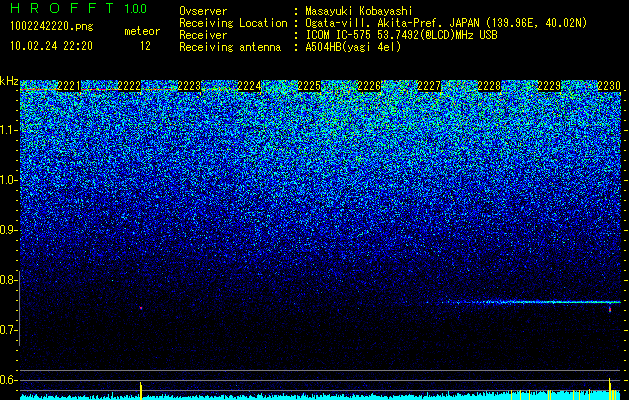Viewport: 629px width, 400px height.
Task: Click the HROFFT title text
Action: click(62, 8)
